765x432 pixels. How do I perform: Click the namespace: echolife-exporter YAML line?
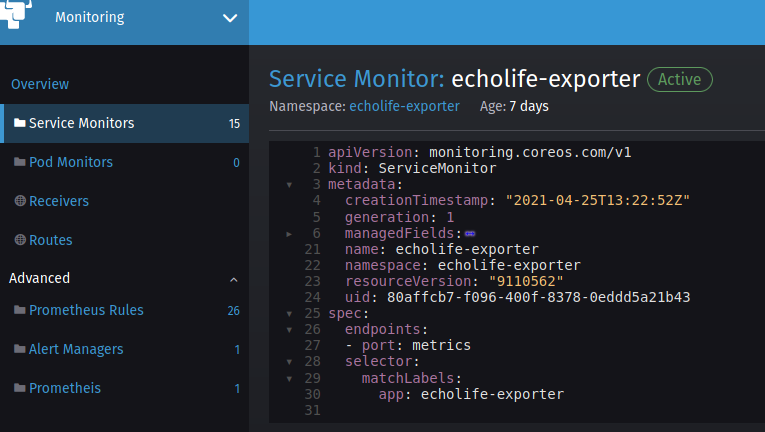tap(463, 266)
